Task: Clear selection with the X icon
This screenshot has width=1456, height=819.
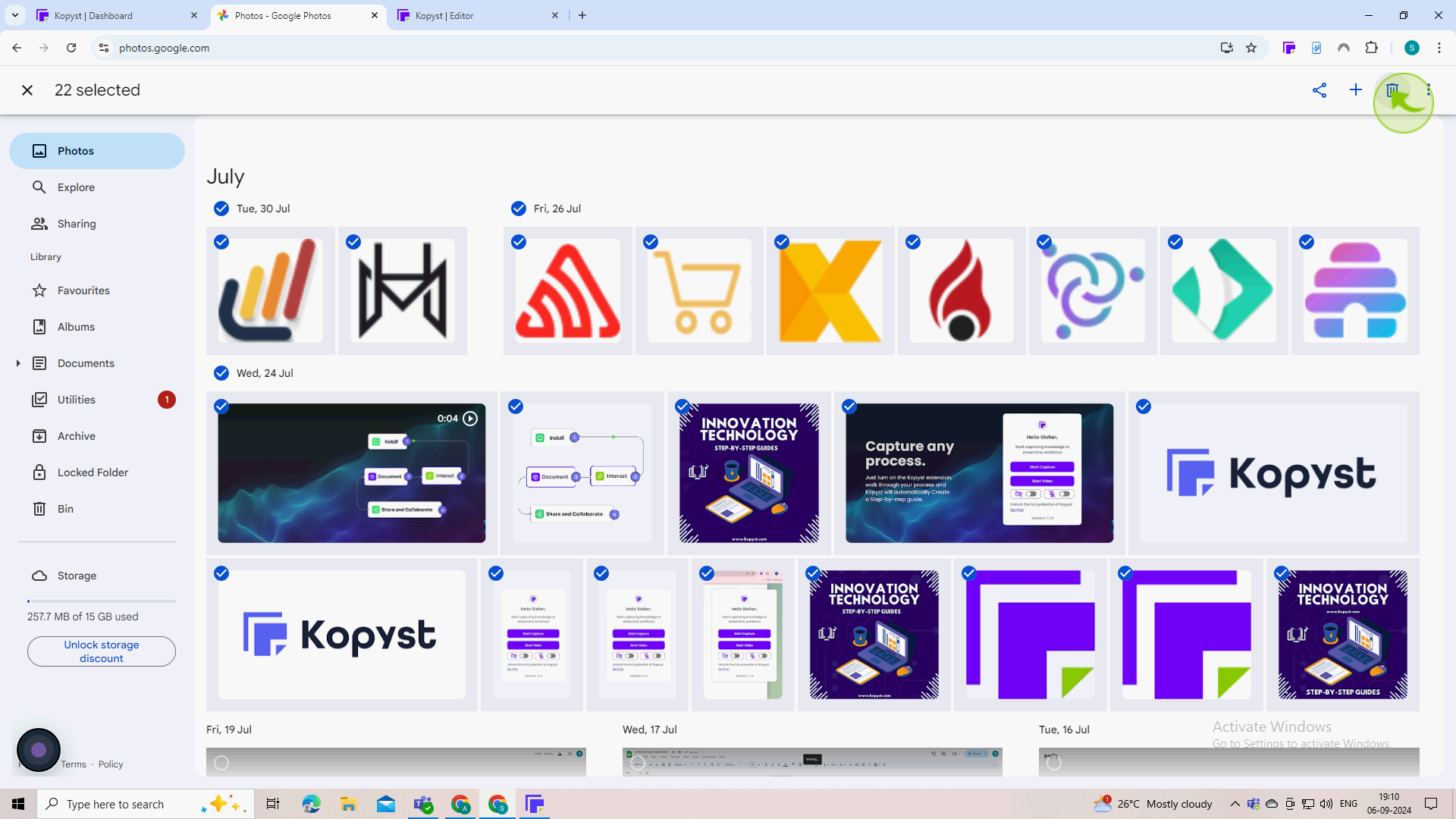Action: pos(27,90)
